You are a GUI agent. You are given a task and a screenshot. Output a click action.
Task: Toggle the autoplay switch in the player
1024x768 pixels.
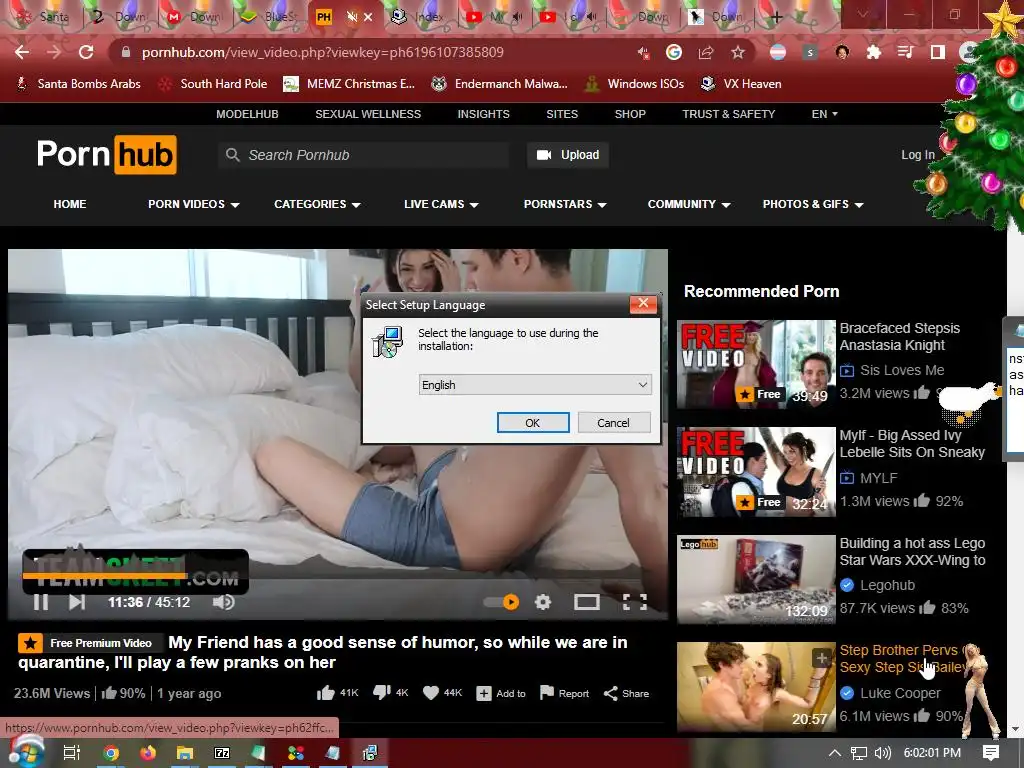(502, 601)
